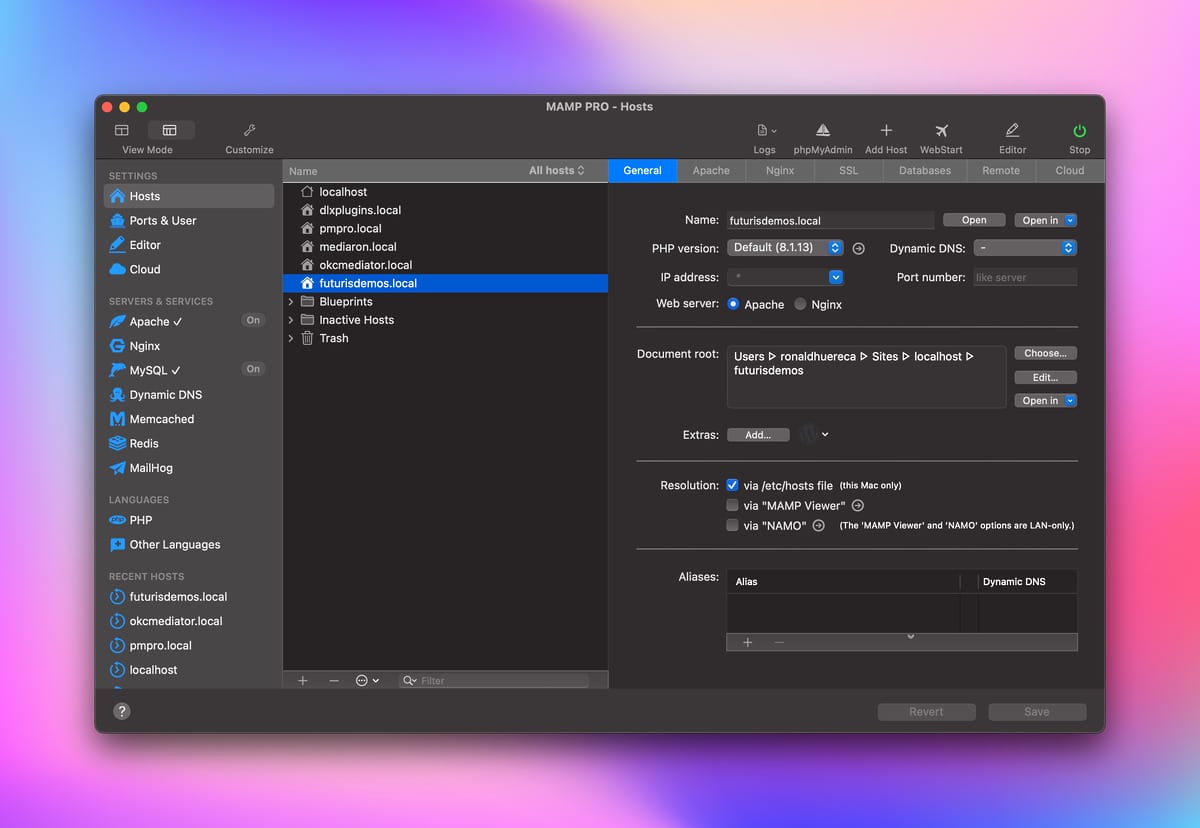Viewport: 1200px width, 828px height.
Task: Open the Document root Open in dropdown
Action: [x=1046, y=400]
